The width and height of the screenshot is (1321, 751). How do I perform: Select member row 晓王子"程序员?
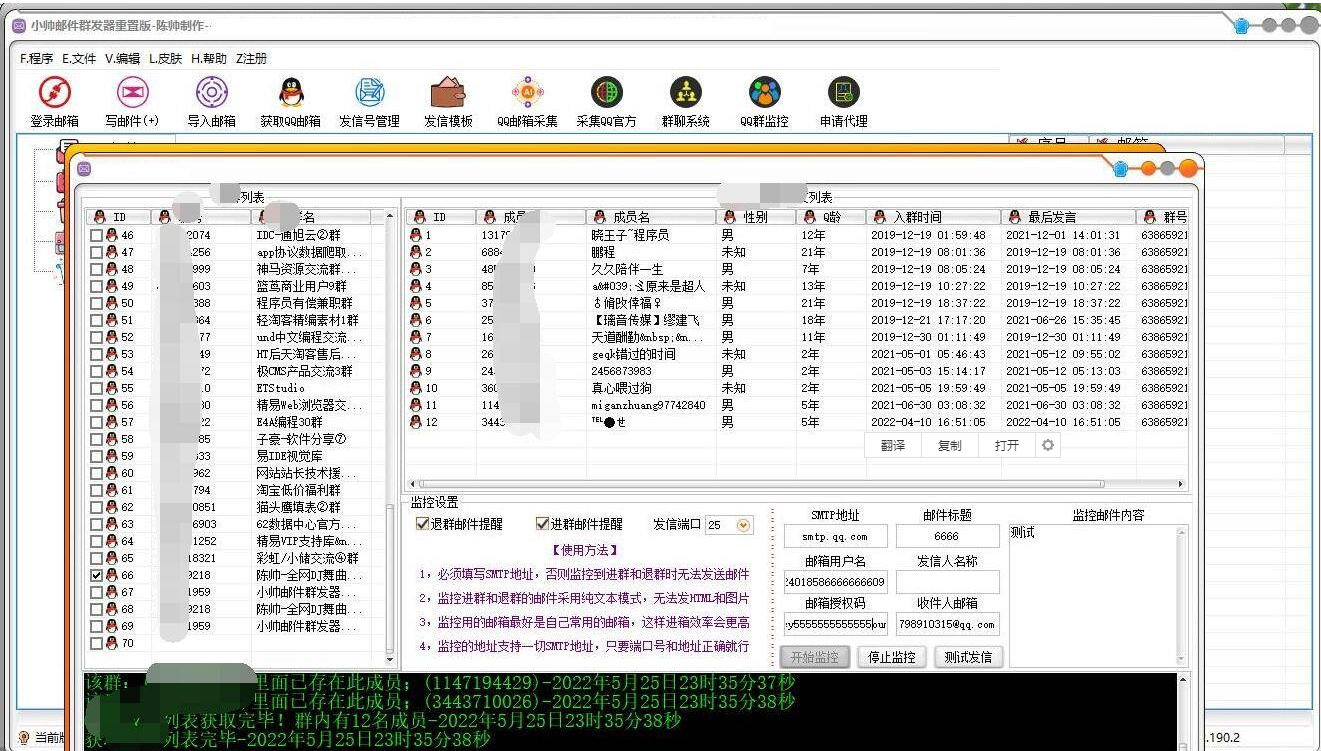(797, 235)
